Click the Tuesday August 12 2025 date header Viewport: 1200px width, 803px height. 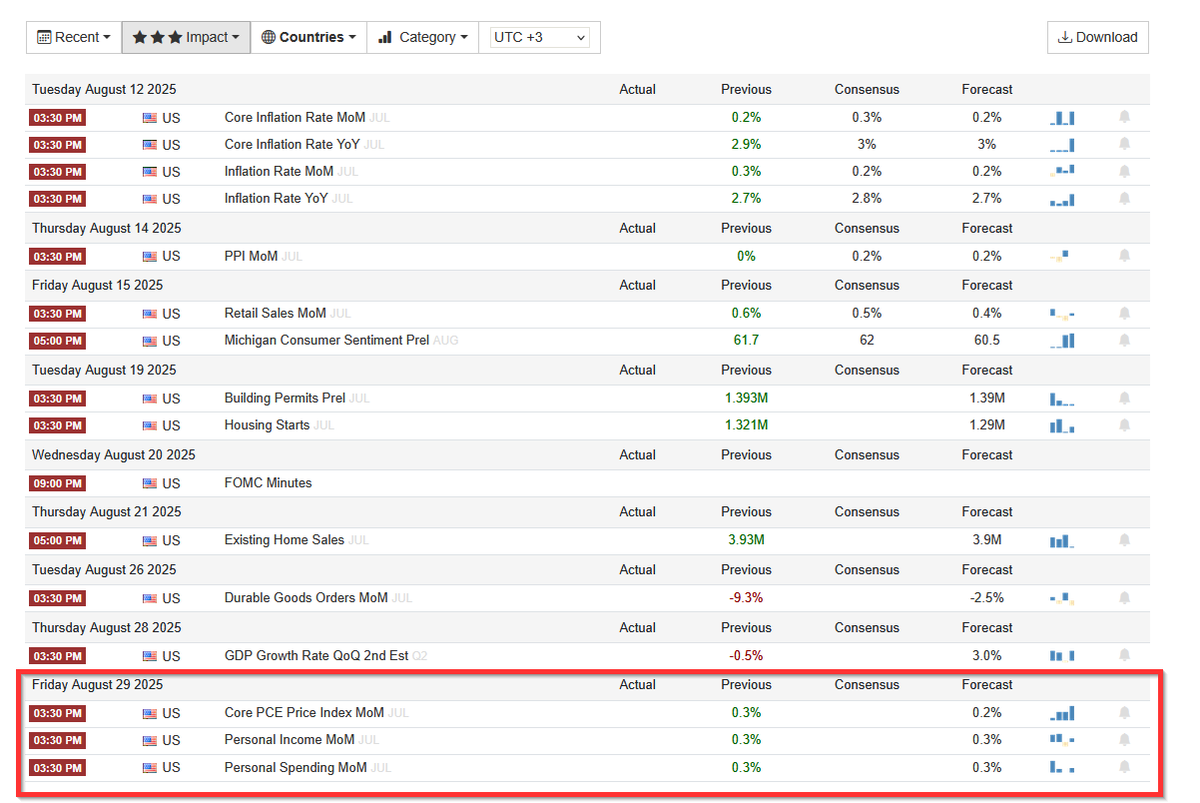click(x=105, y=89)
